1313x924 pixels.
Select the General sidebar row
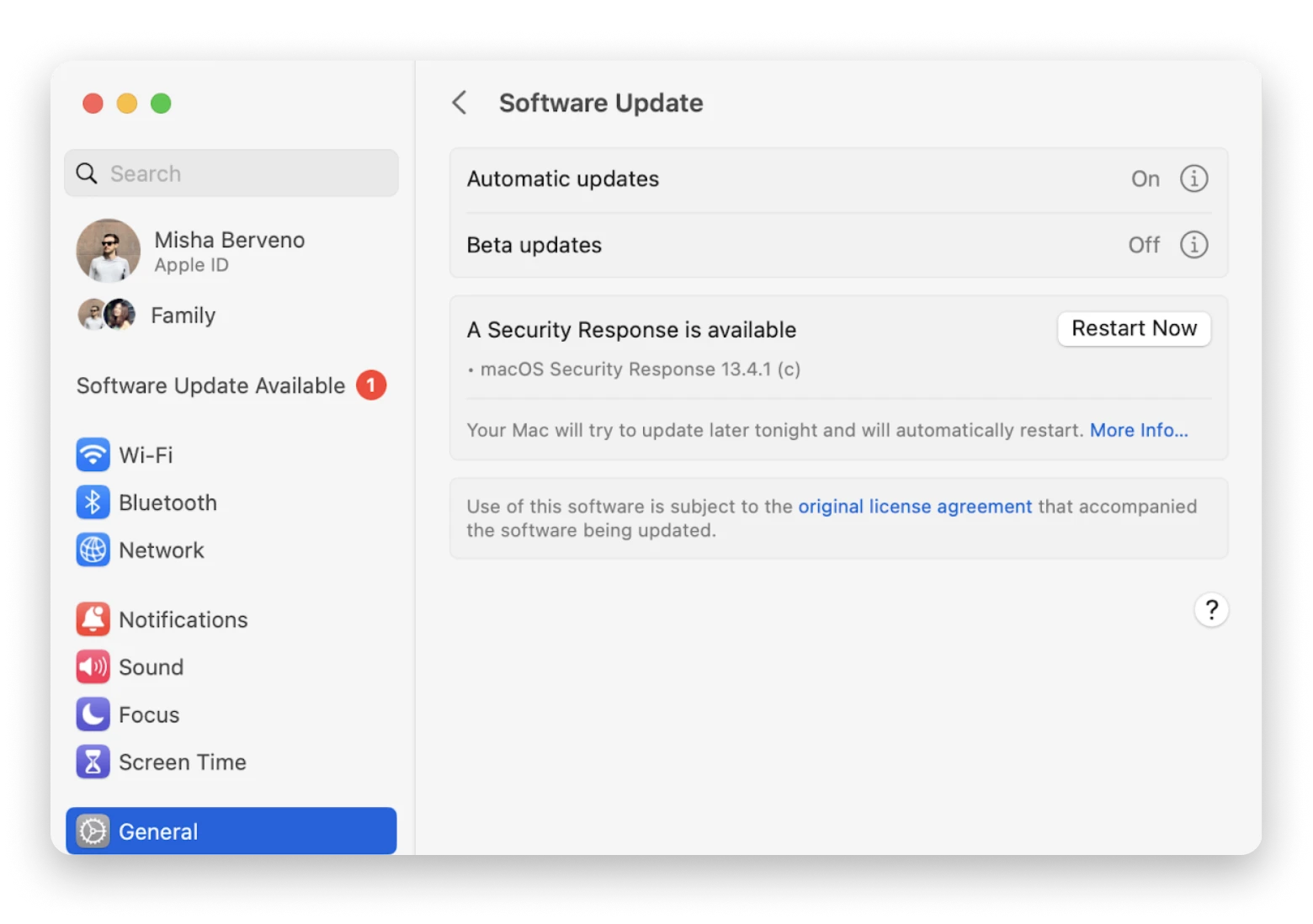231,831
